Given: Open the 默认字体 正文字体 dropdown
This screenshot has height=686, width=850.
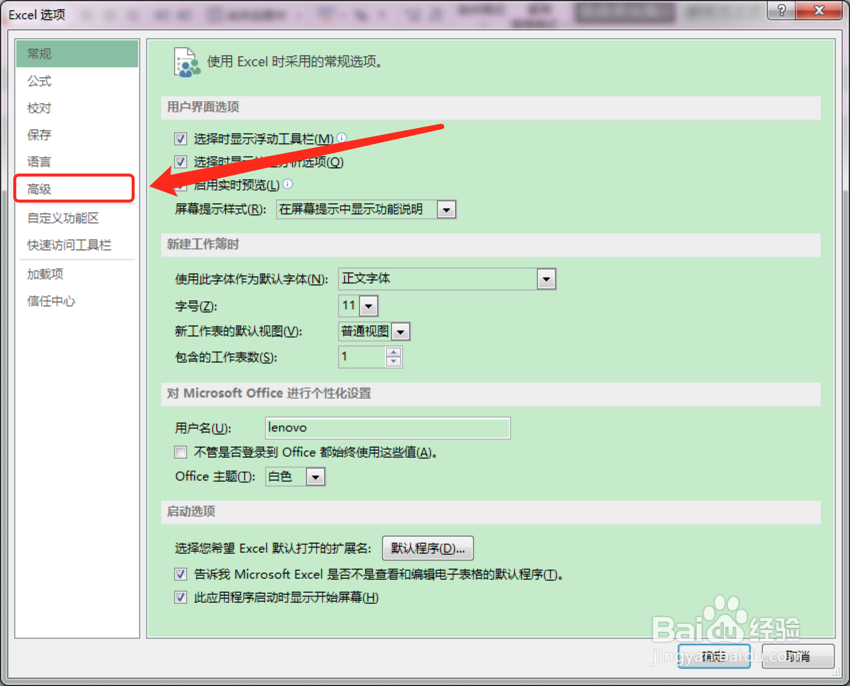Looking at the screenshot, I should click(546, 279).
